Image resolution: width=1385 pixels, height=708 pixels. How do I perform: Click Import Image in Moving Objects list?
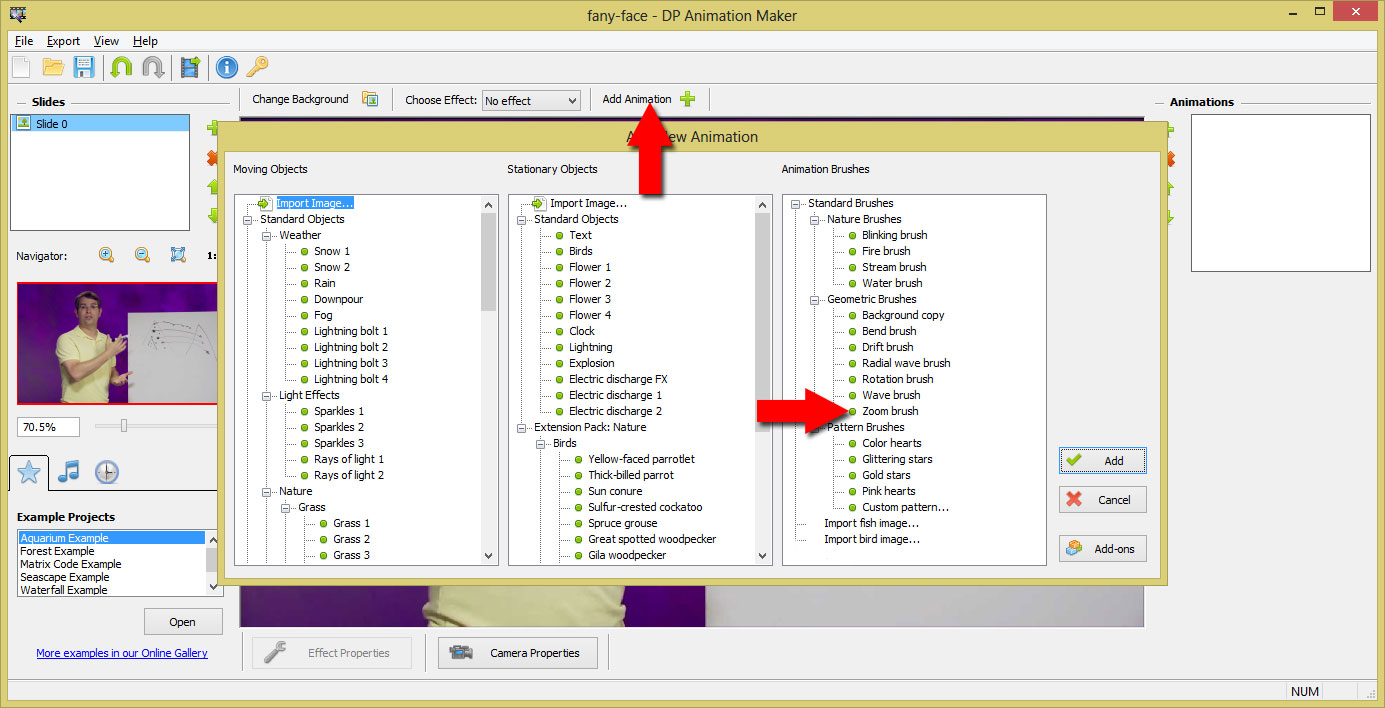point(315,203)
